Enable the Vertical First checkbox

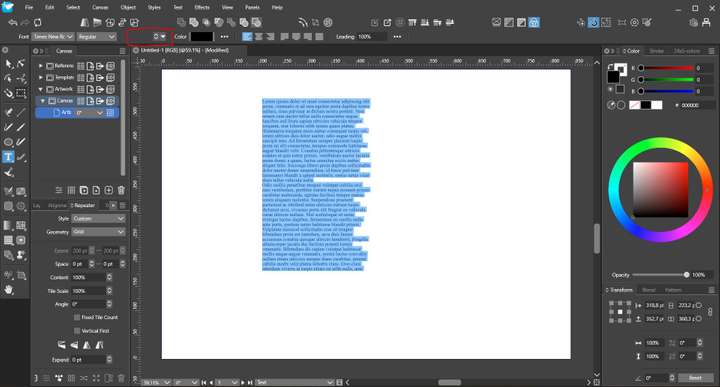[77, 331]
